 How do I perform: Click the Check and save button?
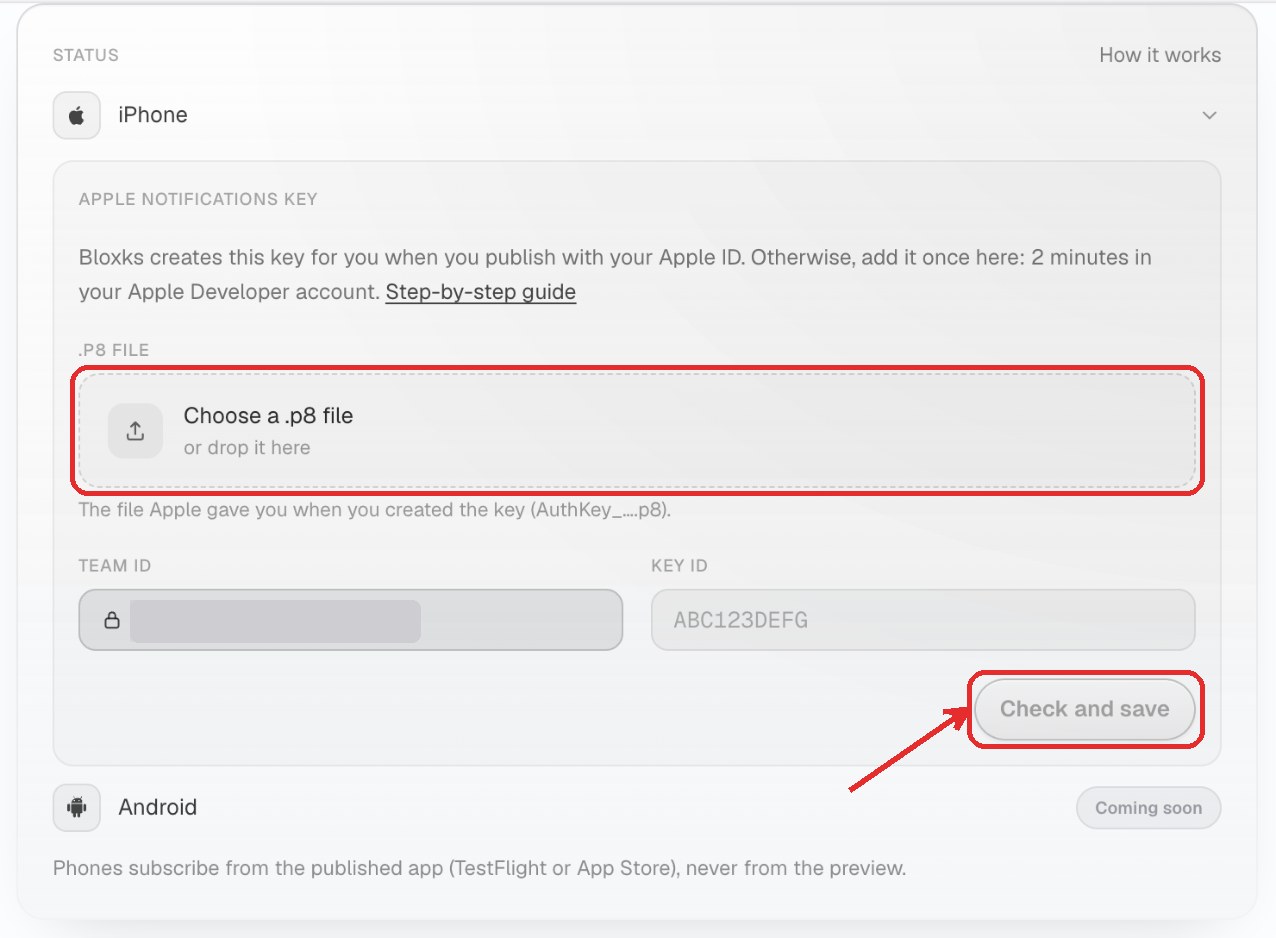1084,709
